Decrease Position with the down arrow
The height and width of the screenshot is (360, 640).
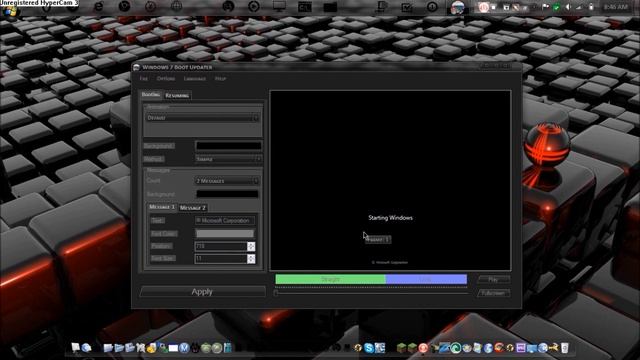tap(251, 249)
